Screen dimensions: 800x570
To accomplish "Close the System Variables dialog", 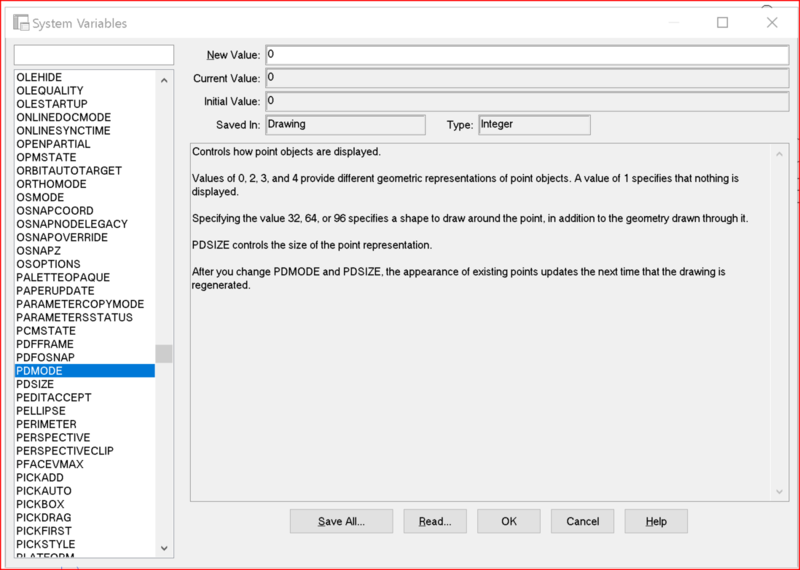I will pos(772,22).
